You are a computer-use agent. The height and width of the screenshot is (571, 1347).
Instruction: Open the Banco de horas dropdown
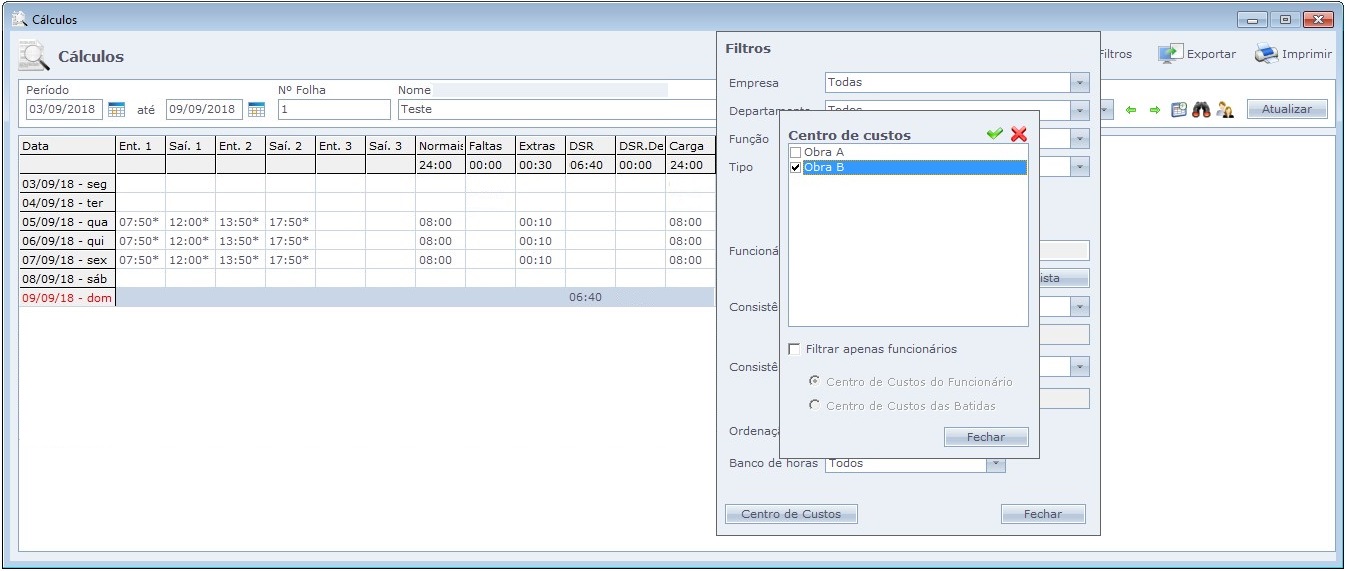click(x=995, y=464)
